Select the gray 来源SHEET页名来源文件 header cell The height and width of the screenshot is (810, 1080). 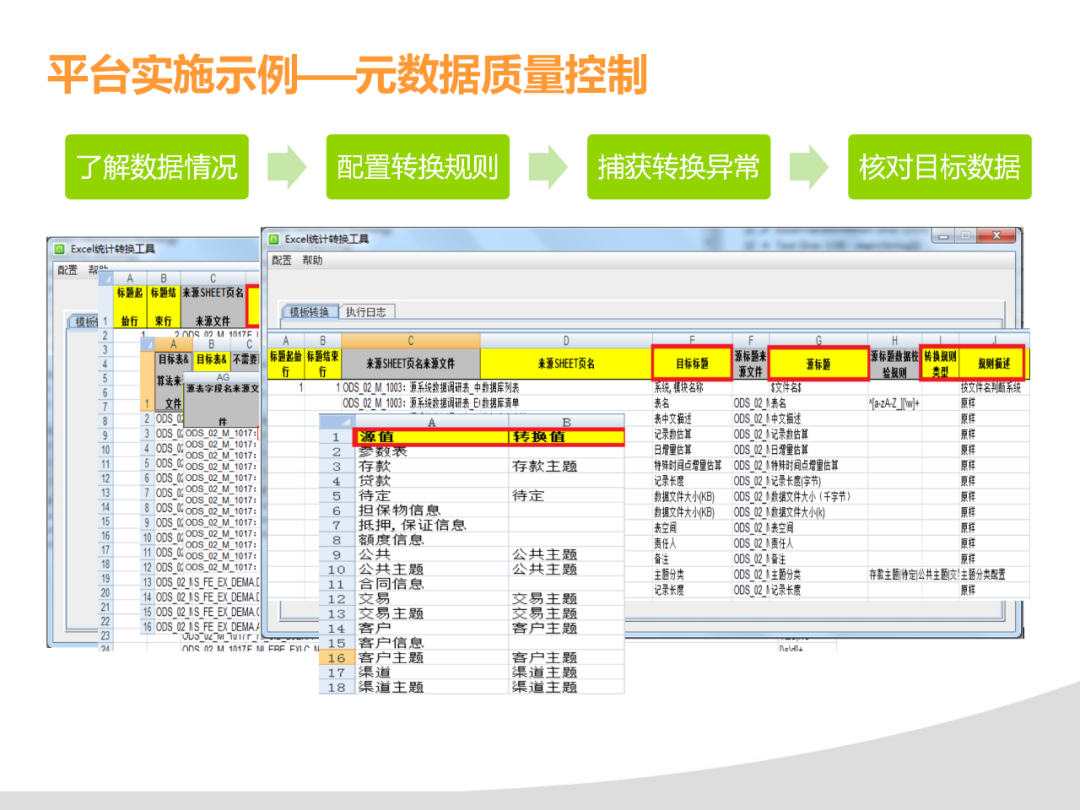tap(411, 363)
